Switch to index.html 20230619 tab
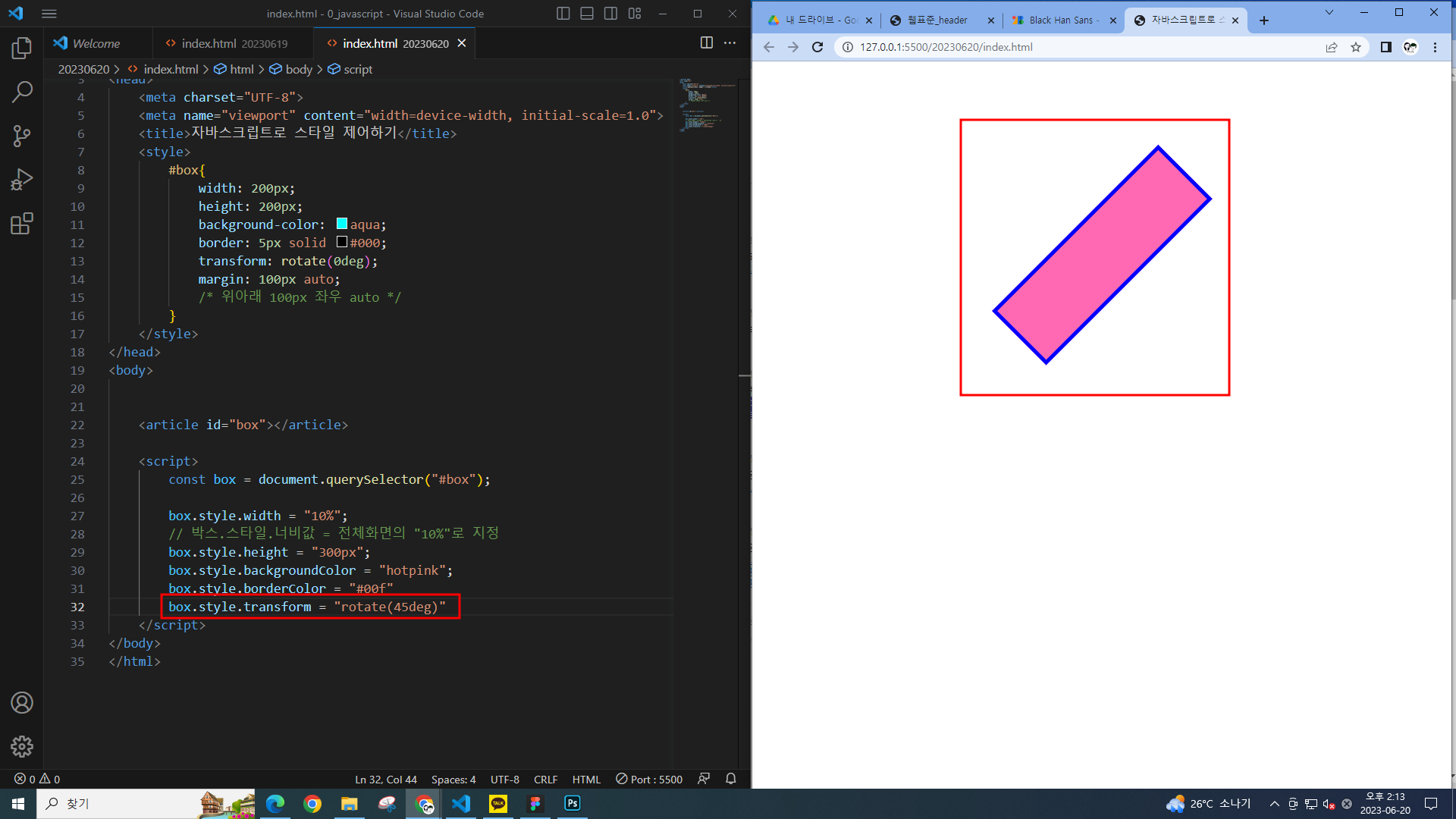The height and width of the screenshot is (819, 1456). [234, 44]
